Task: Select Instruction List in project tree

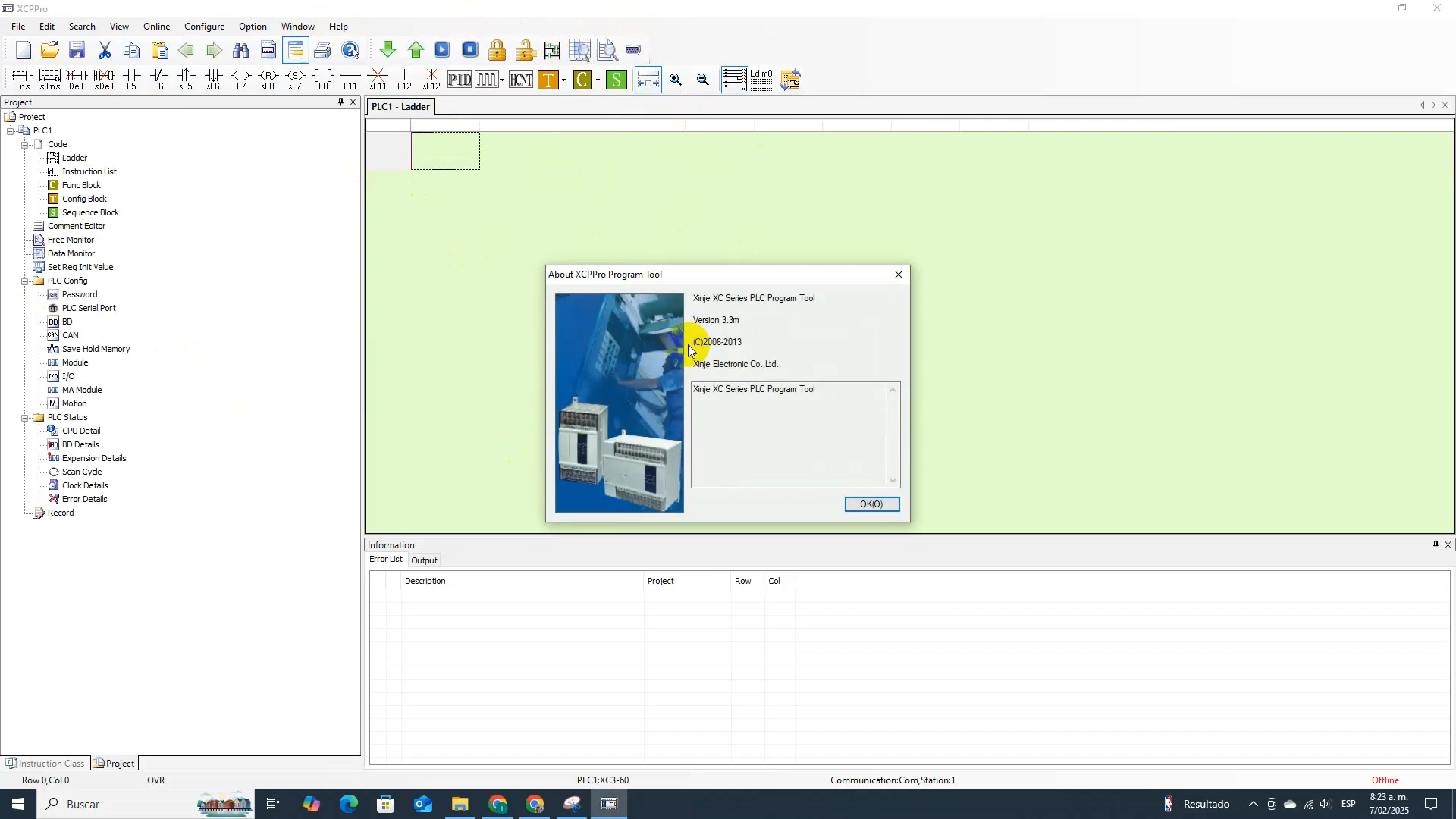Action: tap(89, 172)
